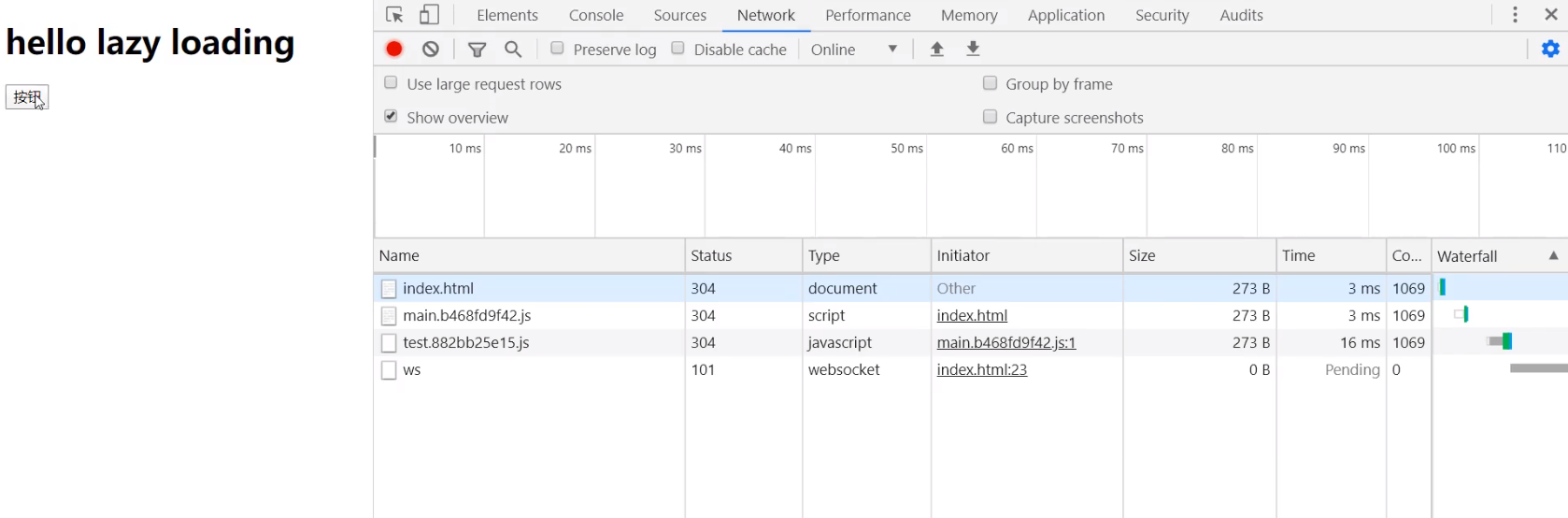Open the DevTools three-dot menu

1515,15
